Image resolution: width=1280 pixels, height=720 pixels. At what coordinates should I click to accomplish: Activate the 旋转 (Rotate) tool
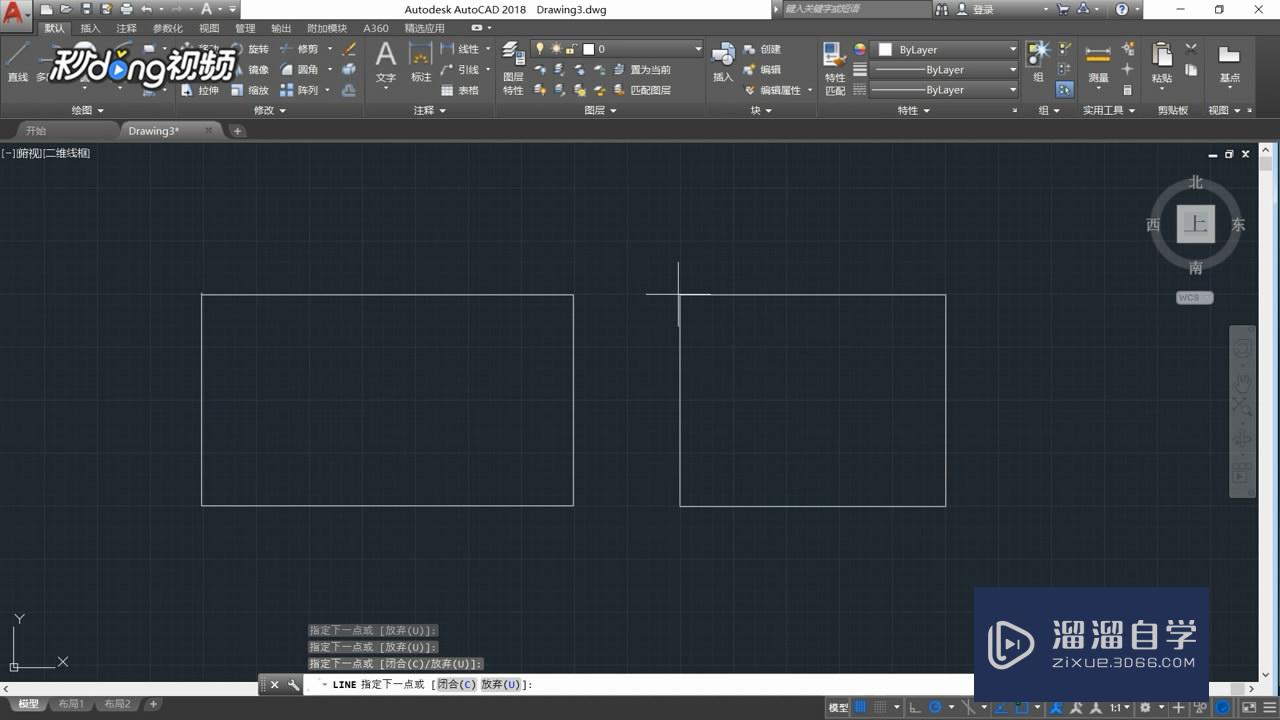258,48
